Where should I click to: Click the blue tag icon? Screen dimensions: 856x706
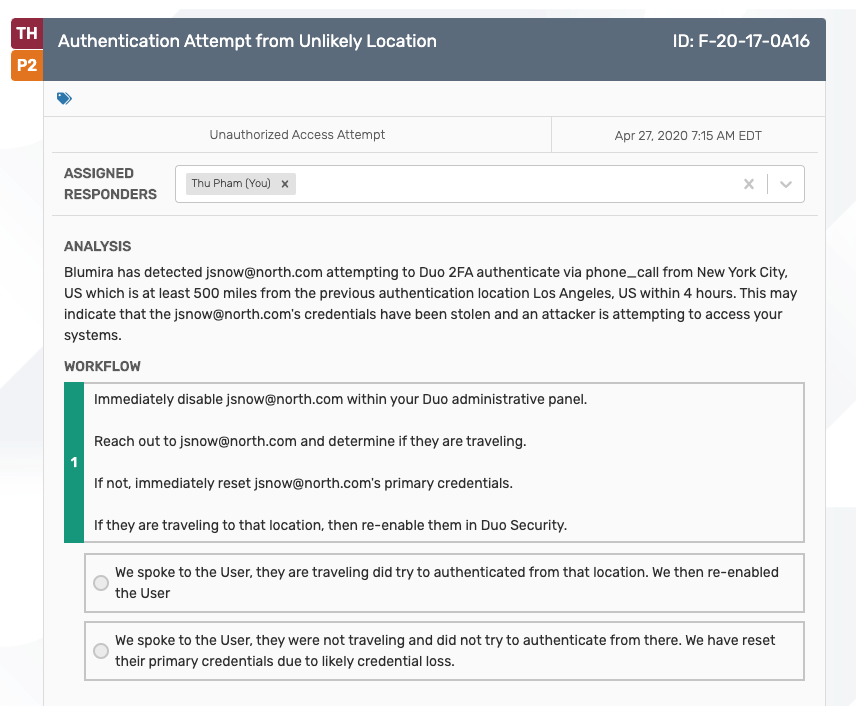65,98
